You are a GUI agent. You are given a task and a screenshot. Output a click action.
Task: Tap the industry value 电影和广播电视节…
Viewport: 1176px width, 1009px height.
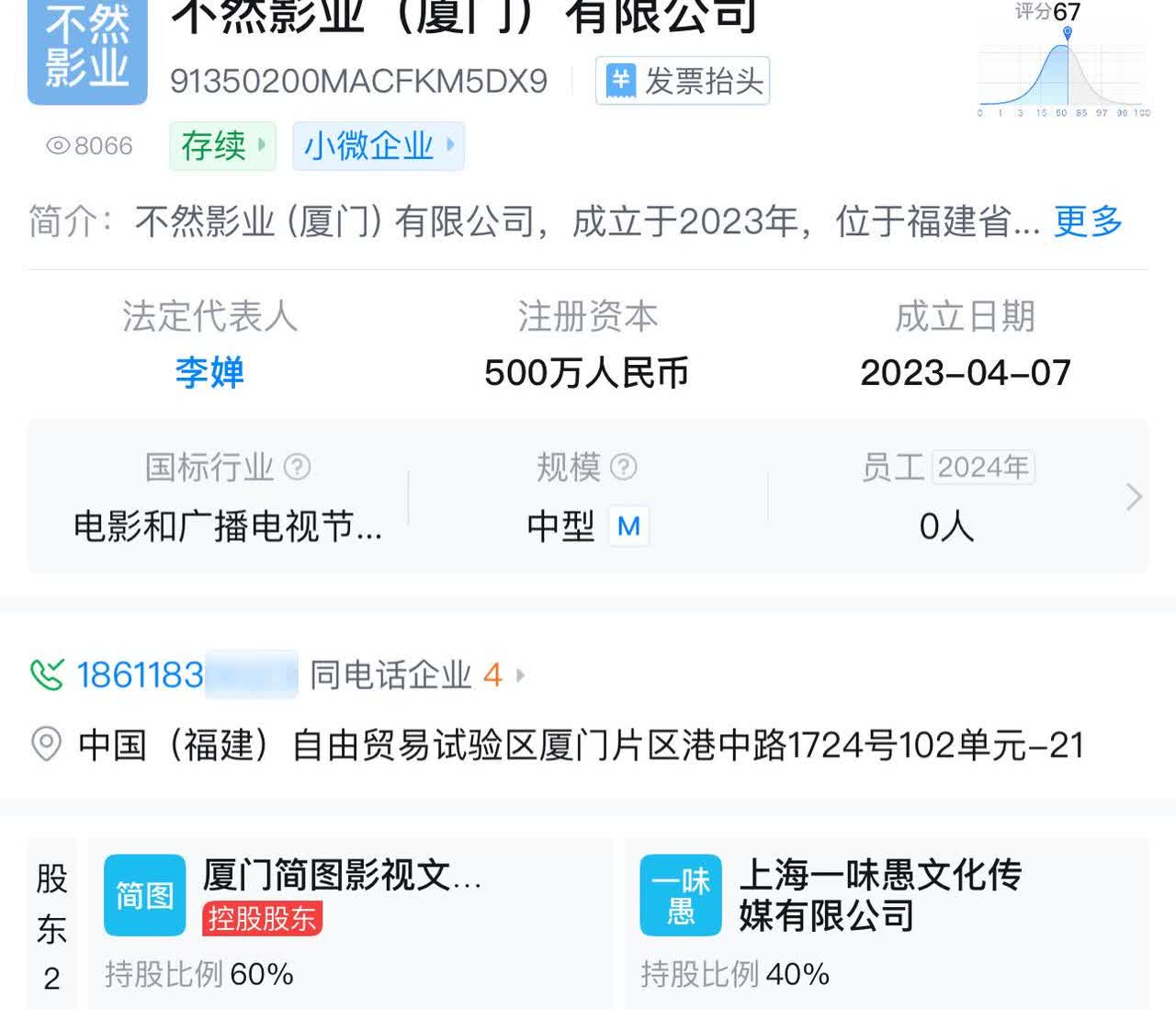point(228,527)
